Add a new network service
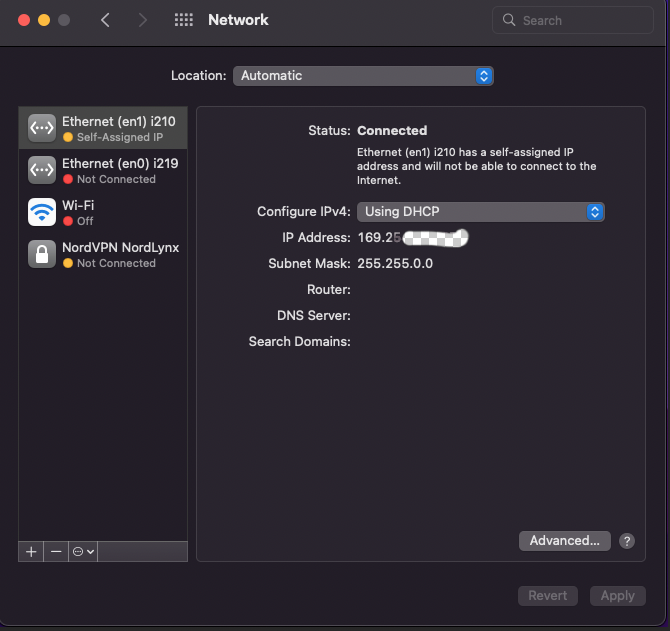670x631 pixels. coord(31,552)
